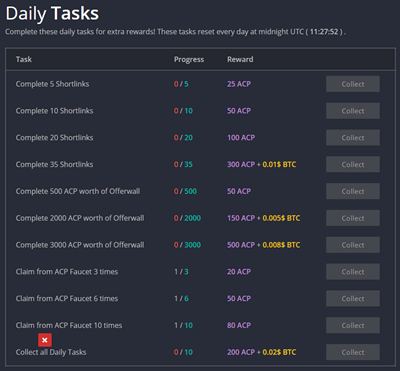Click the 500 ACP reward value
The height and width of the screenshot is (371, 400).
241,245
